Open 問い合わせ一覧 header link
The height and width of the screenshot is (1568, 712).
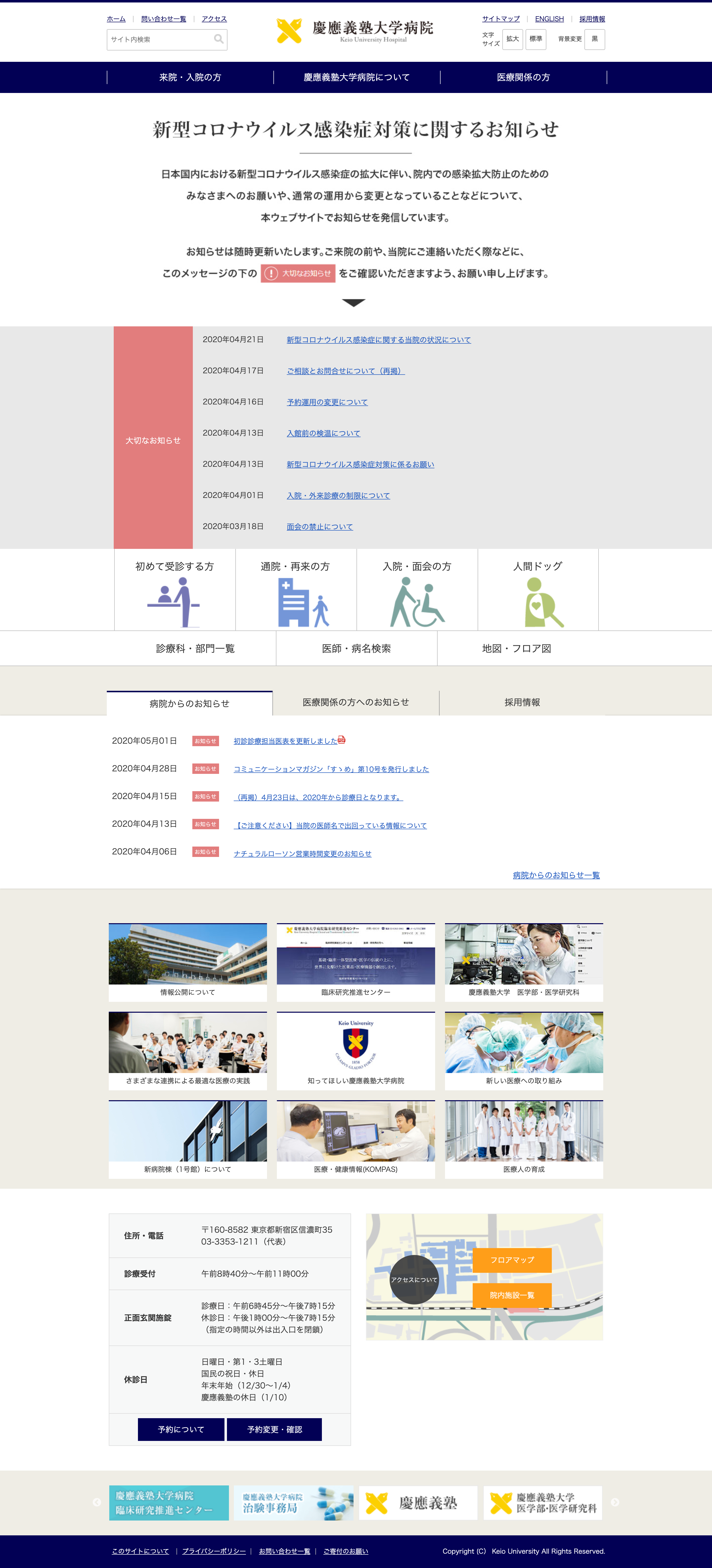coord(164,19)
